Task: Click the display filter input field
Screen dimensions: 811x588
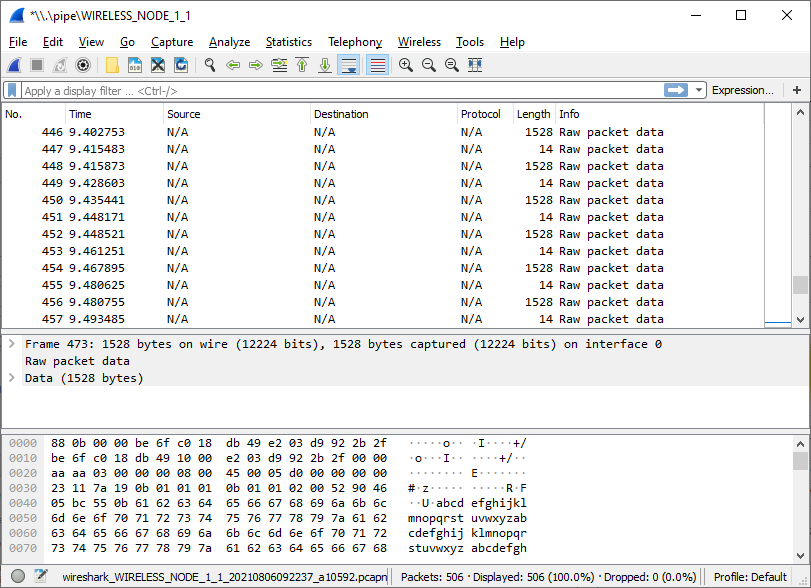Action: point(341,91)
